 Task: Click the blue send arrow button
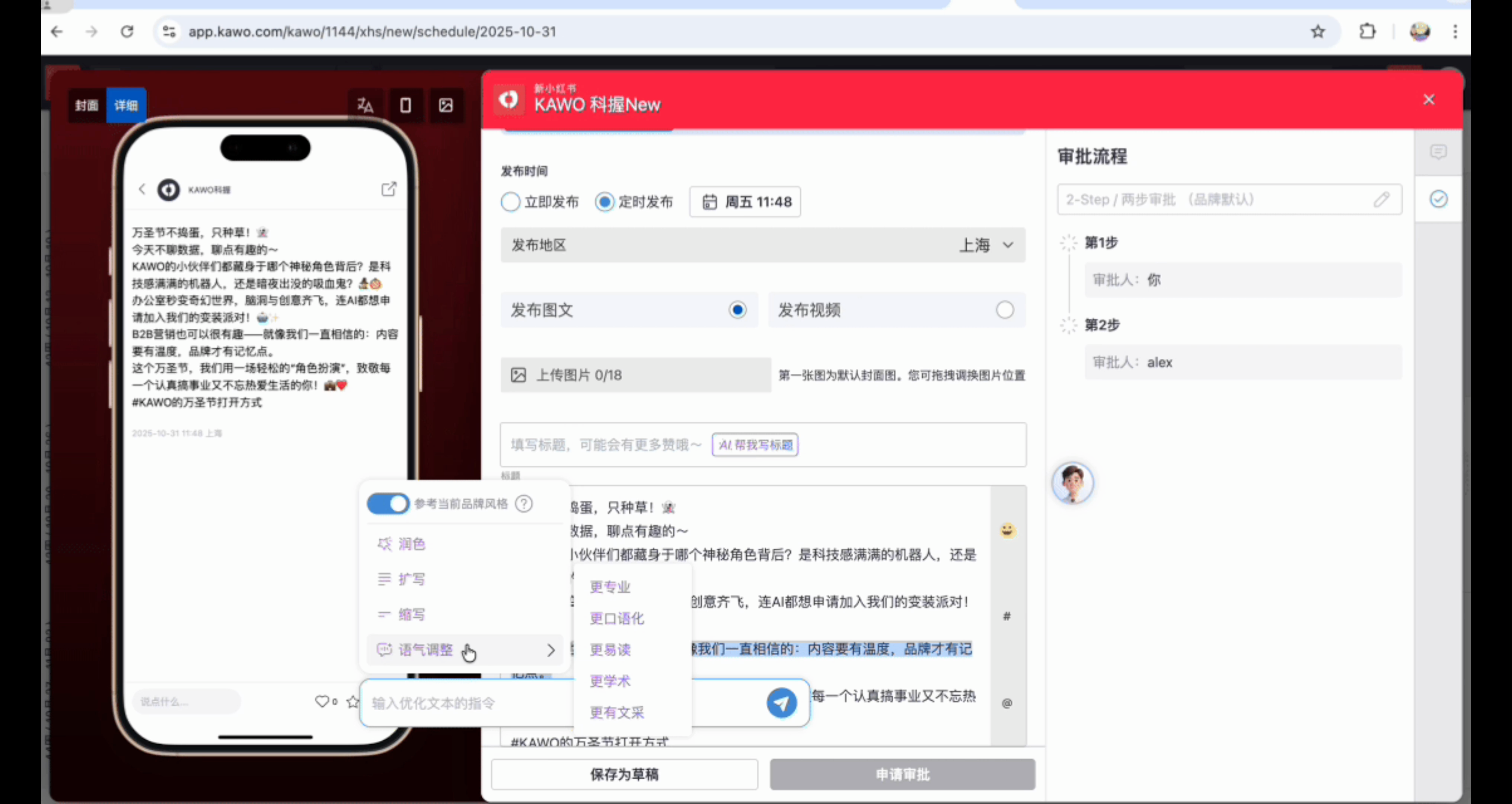pyautogui.click(x=781, y=702)
